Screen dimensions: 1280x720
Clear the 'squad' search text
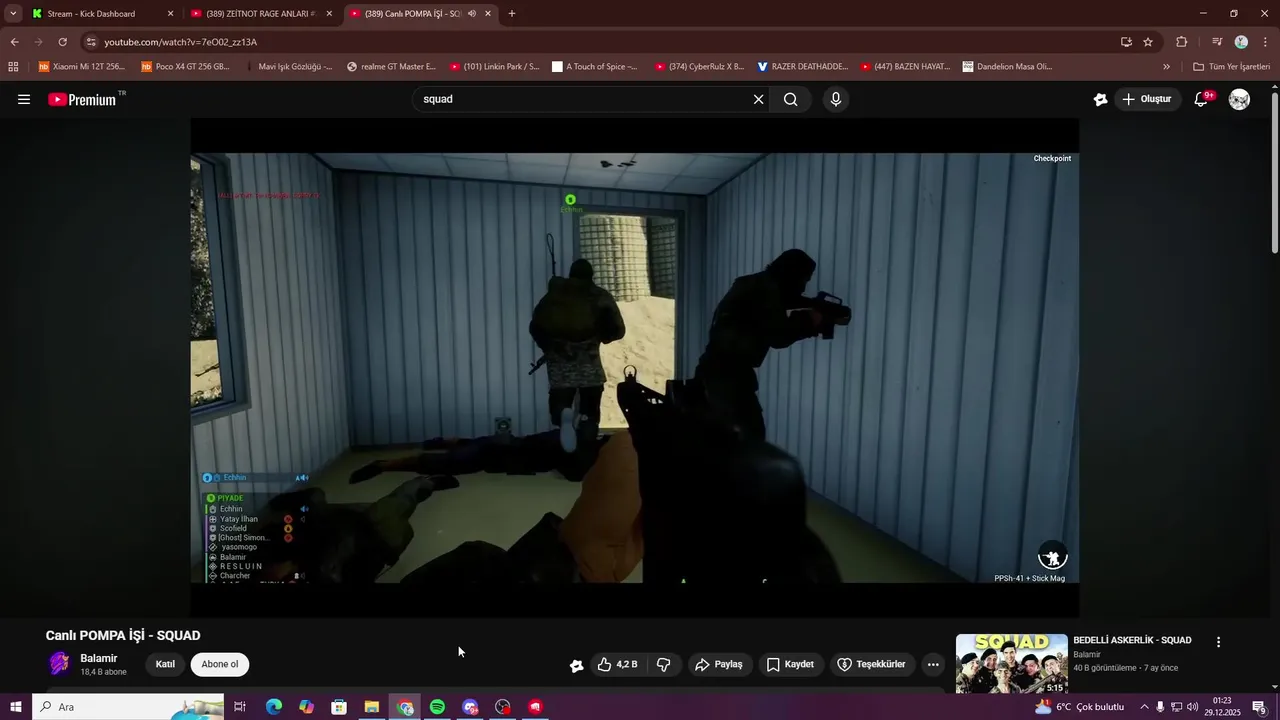tap(758, 99)
